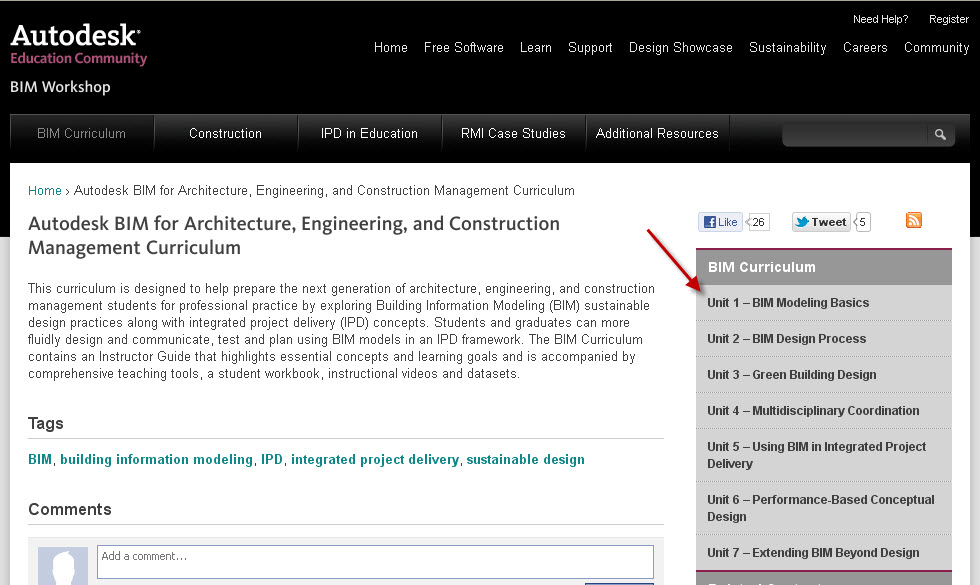980x585 pixels.
Task: Open the Additional Resources tab
Action: 657,134
